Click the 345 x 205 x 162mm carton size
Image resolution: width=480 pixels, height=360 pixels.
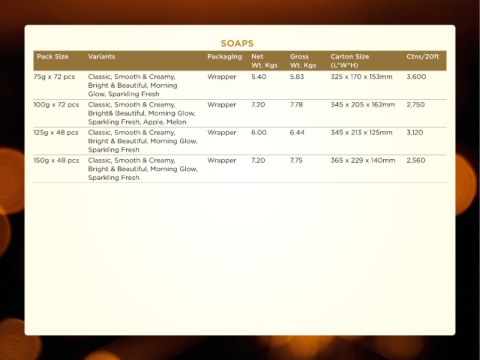[363, 105]
